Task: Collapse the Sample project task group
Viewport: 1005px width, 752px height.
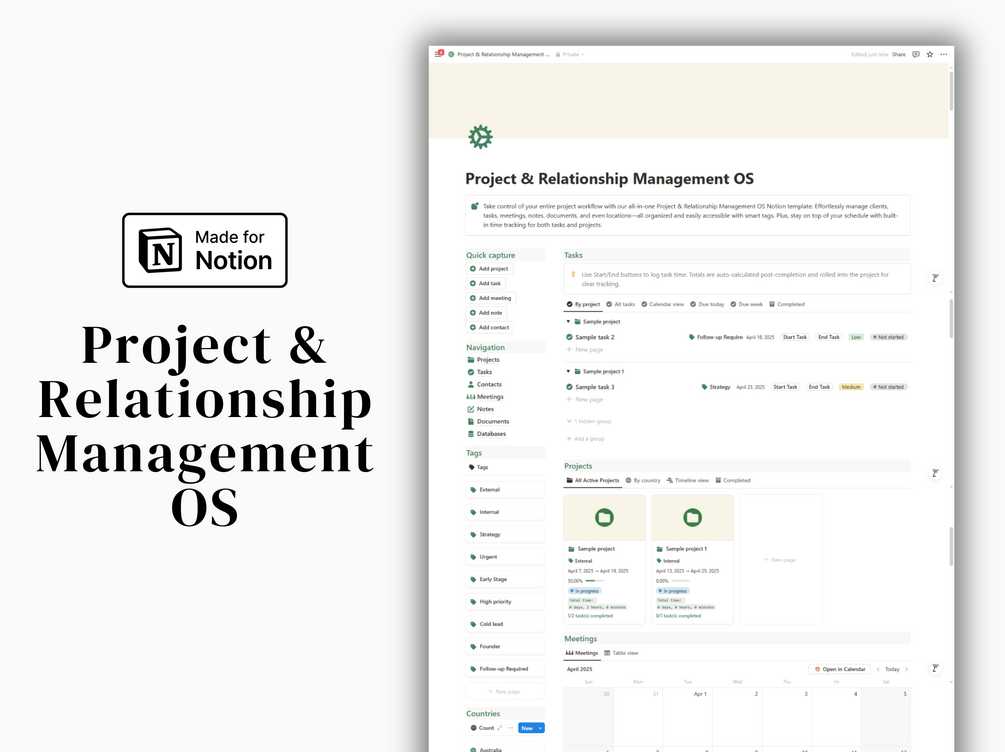Action: (x=568, y=322)
